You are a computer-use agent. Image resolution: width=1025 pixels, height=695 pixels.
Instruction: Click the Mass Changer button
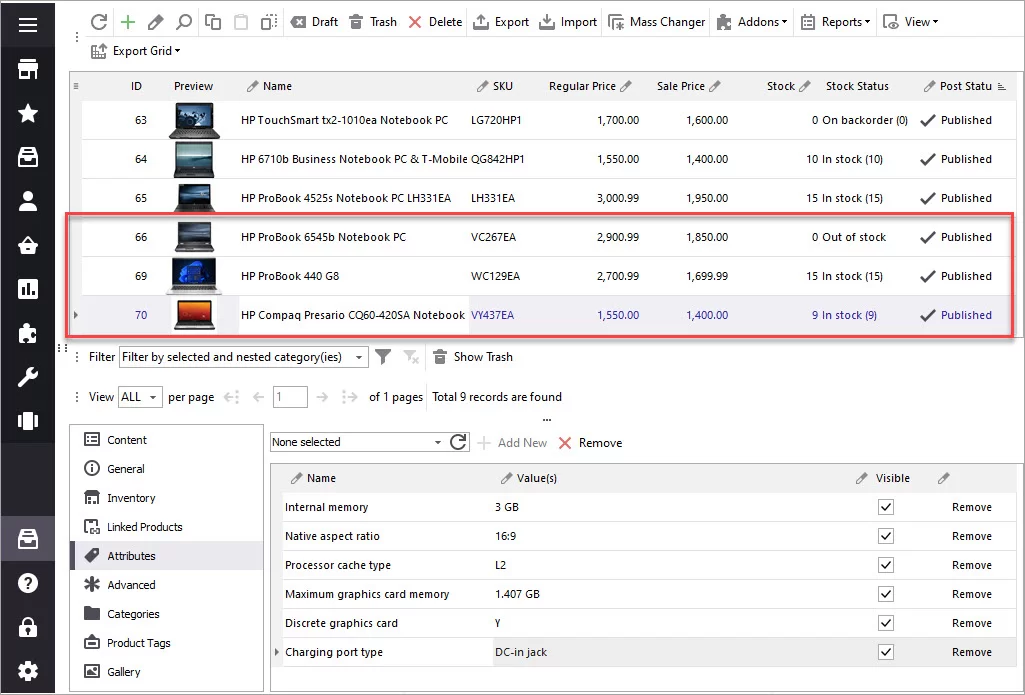click(656, 22)
